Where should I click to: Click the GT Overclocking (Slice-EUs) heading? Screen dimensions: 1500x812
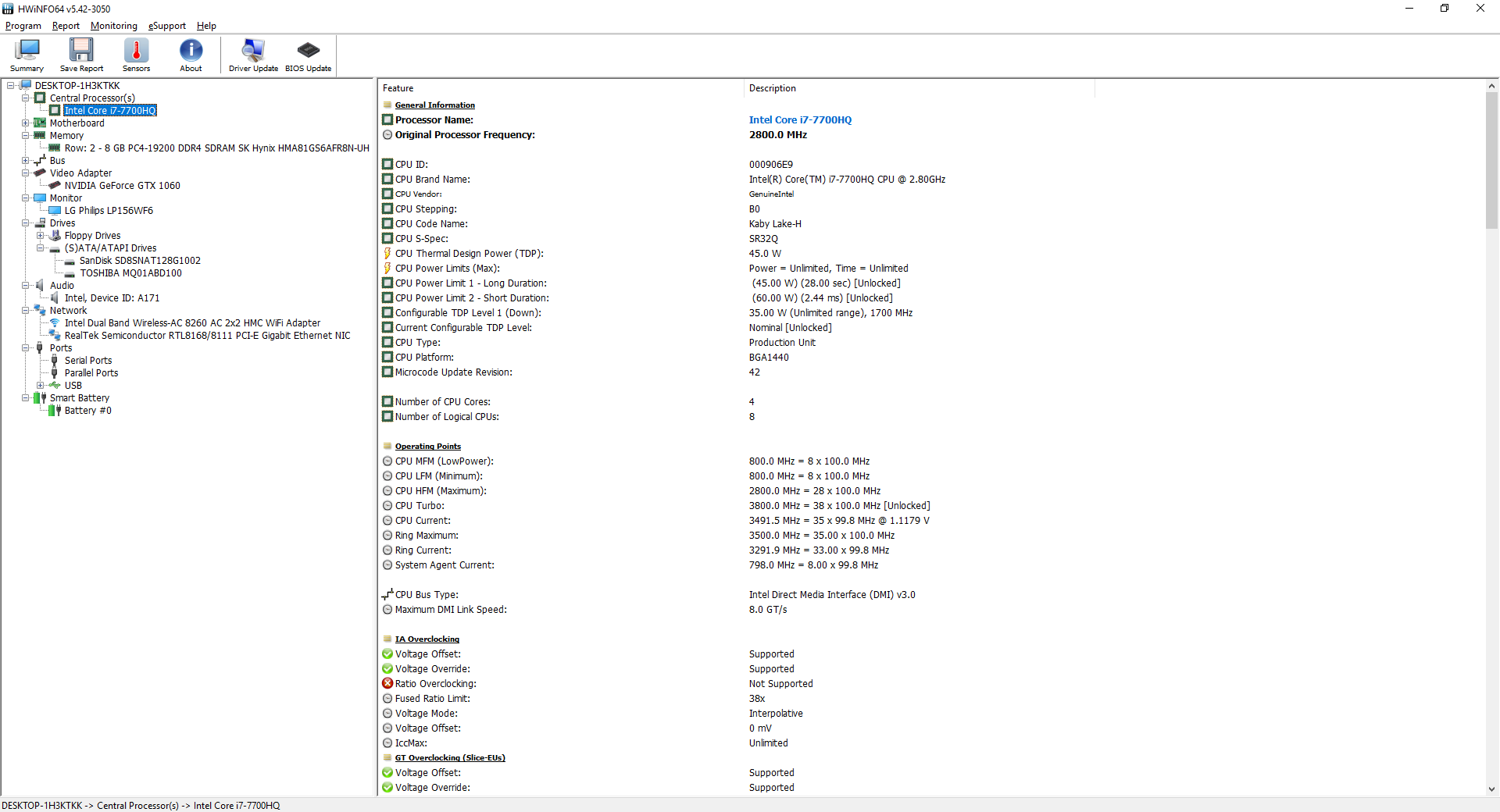click(450, 757)
